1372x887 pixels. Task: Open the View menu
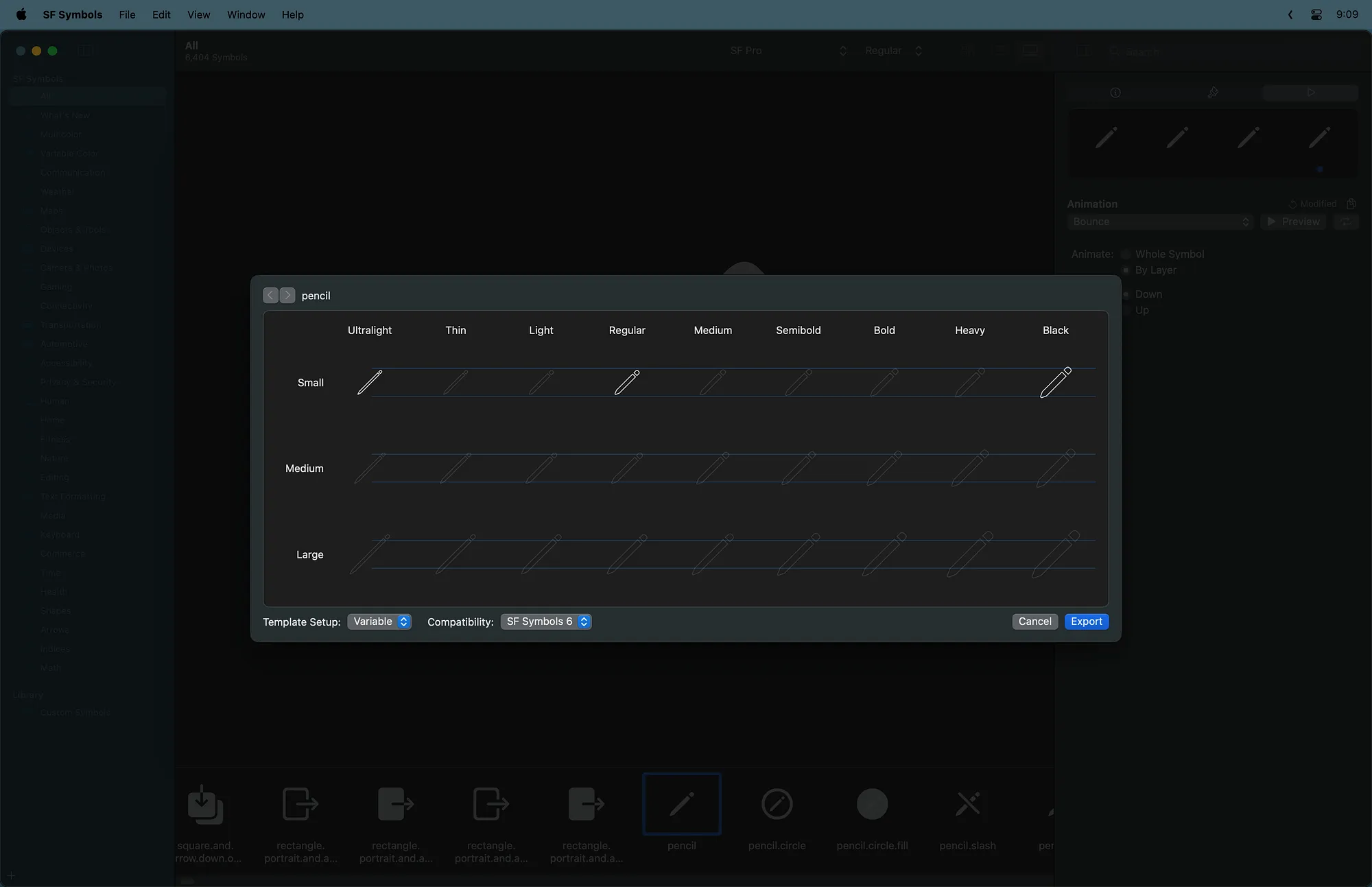[x=198, y=14]
